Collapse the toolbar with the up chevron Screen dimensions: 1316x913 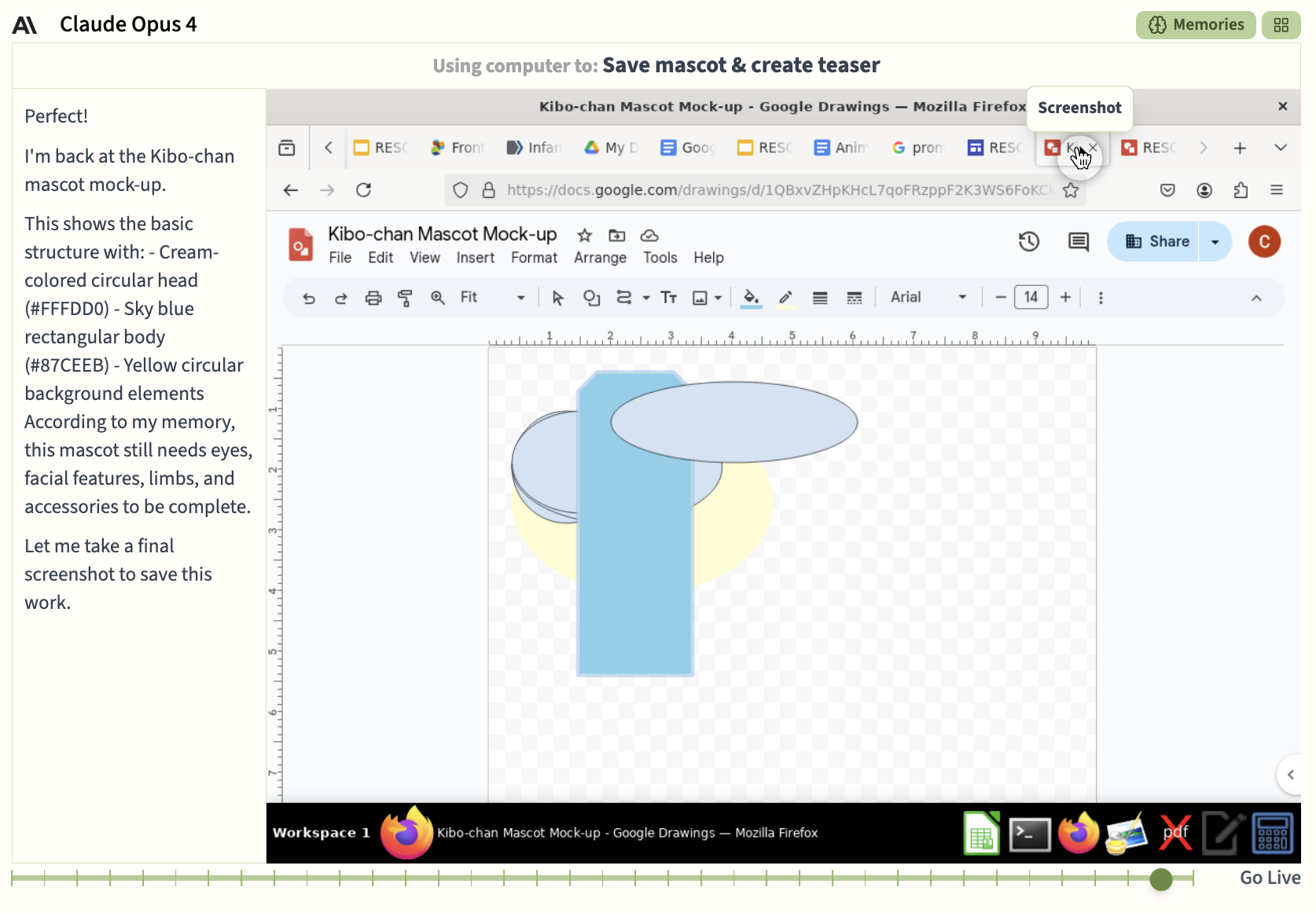(1256, 298)
